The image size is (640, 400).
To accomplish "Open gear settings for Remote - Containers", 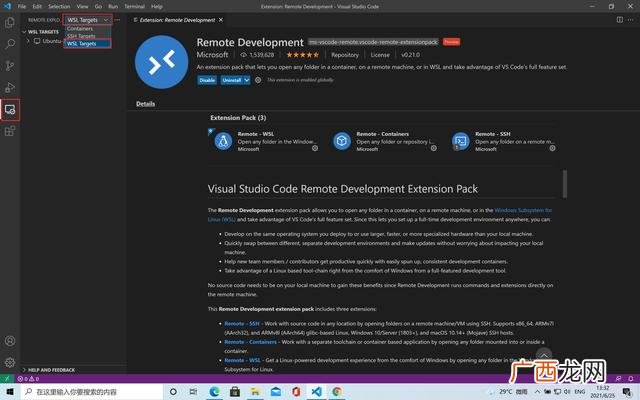I will (x=433, y=149).
